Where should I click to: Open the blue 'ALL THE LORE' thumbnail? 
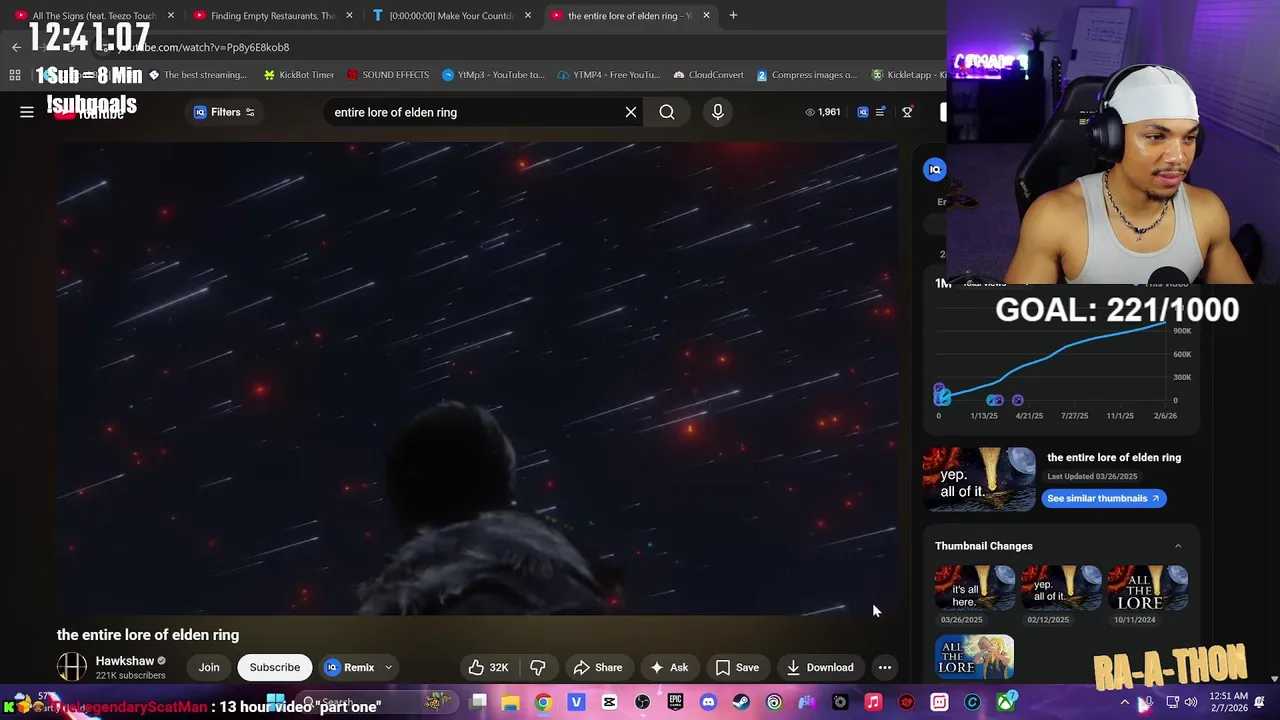[x=975, y=656]
